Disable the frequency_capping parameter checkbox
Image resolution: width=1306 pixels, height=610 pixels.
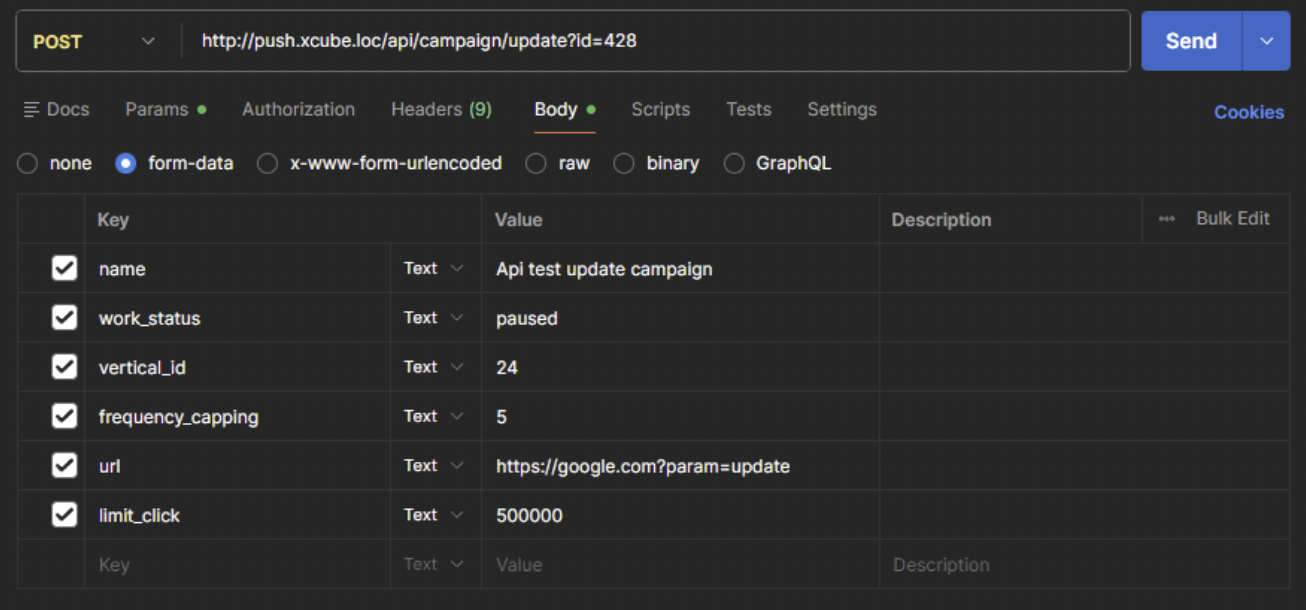coord(64,416)
